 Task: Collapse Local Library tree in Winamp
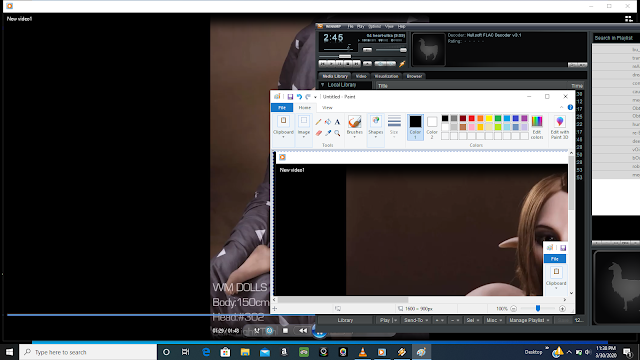(322, 85)
